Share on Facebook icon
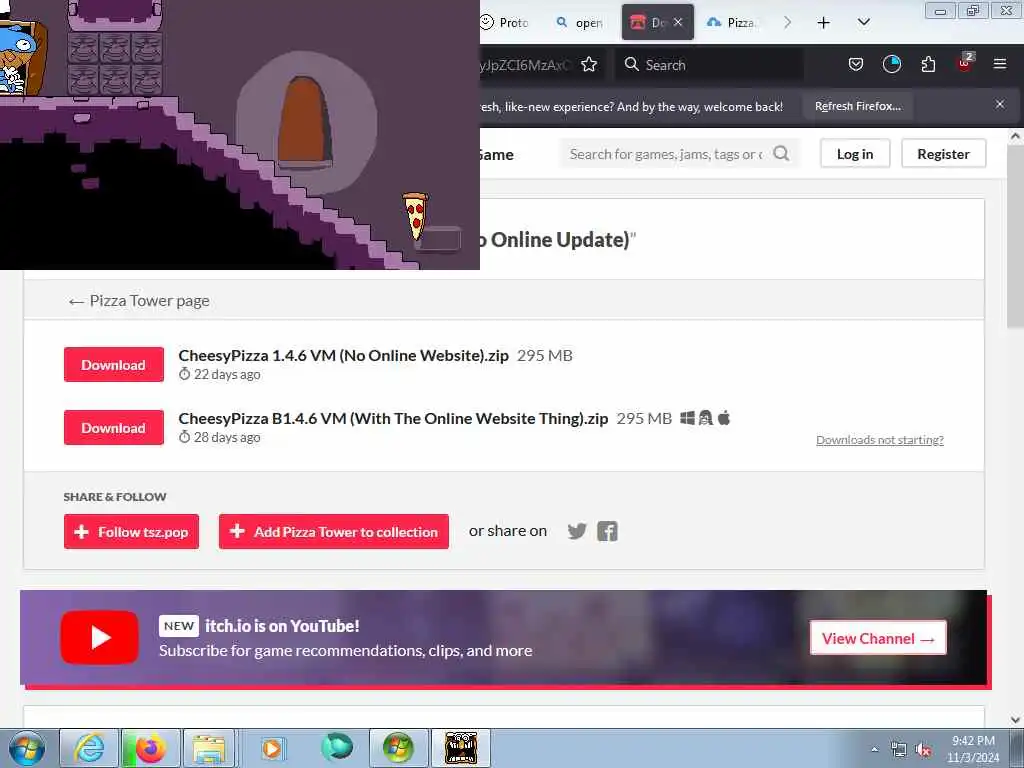Image resolution: width=1024 pixels, height=768 pixels. click(x=607, y=532)
